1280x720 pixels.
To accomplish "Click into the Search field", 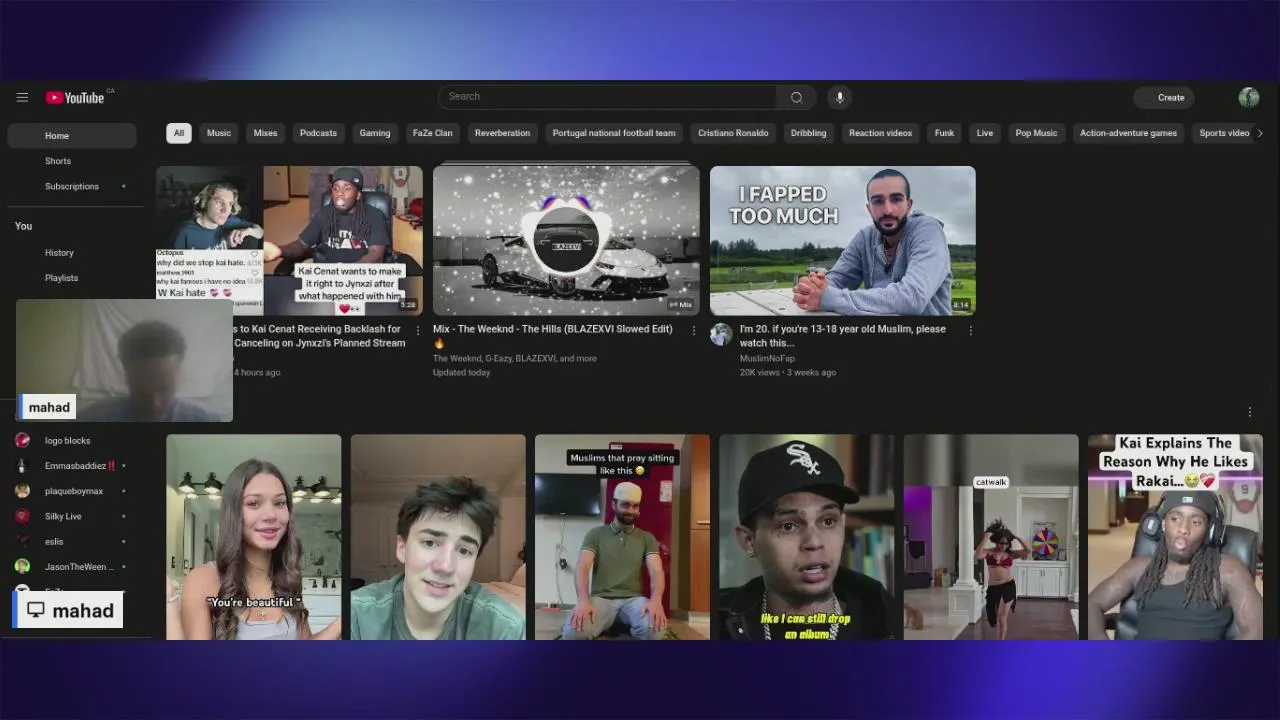I will point(607,97).
